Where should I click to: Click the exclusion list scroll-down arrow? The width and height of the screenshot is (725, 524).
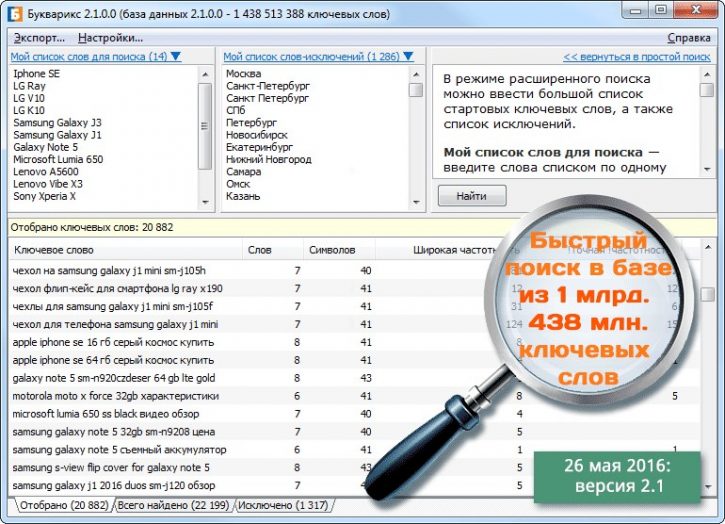tap(416, 202)
